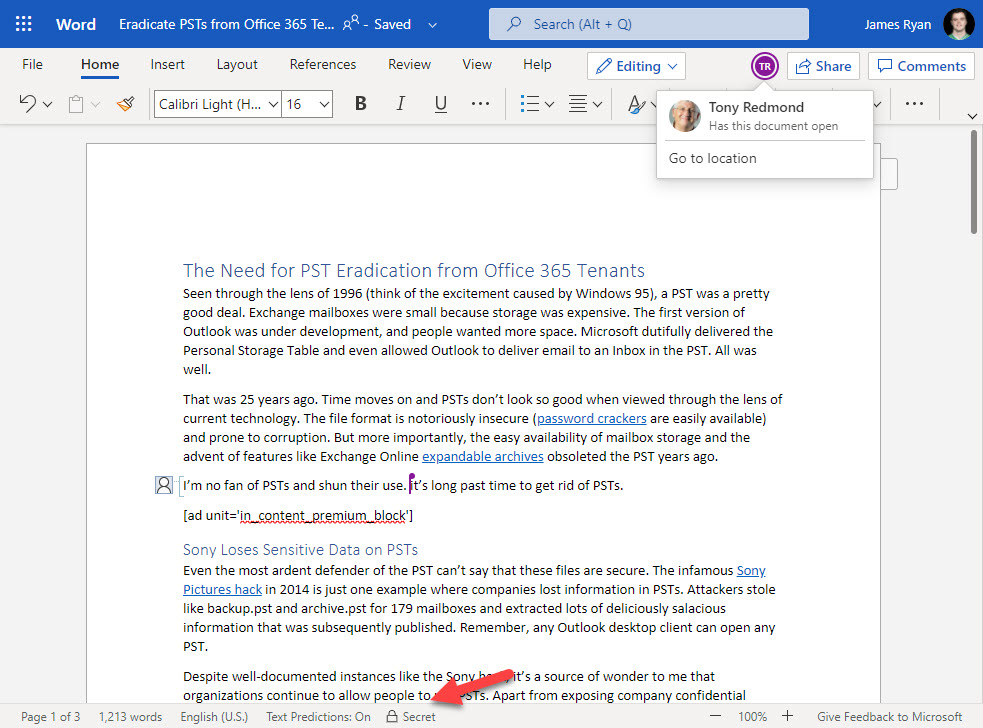Zoom out with the minus button

(x=715, y=716)
